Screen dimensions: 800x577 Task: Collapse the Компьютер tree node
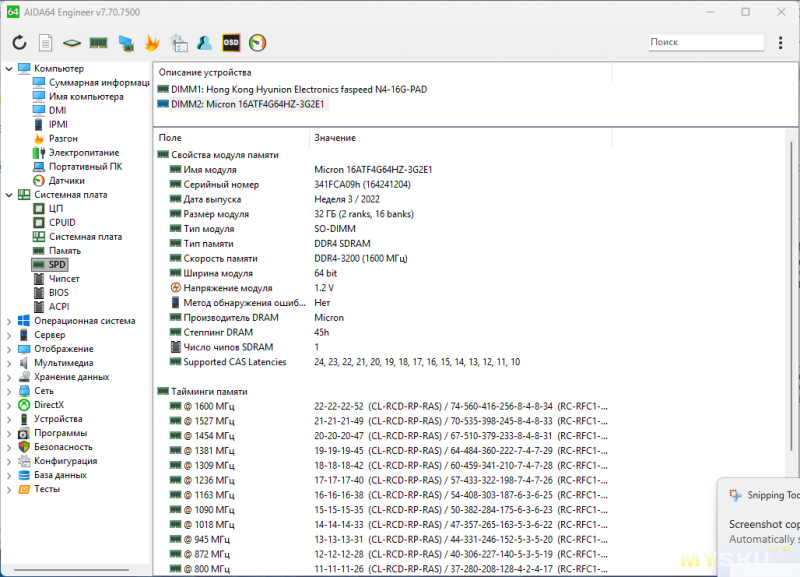coord(9,68)
